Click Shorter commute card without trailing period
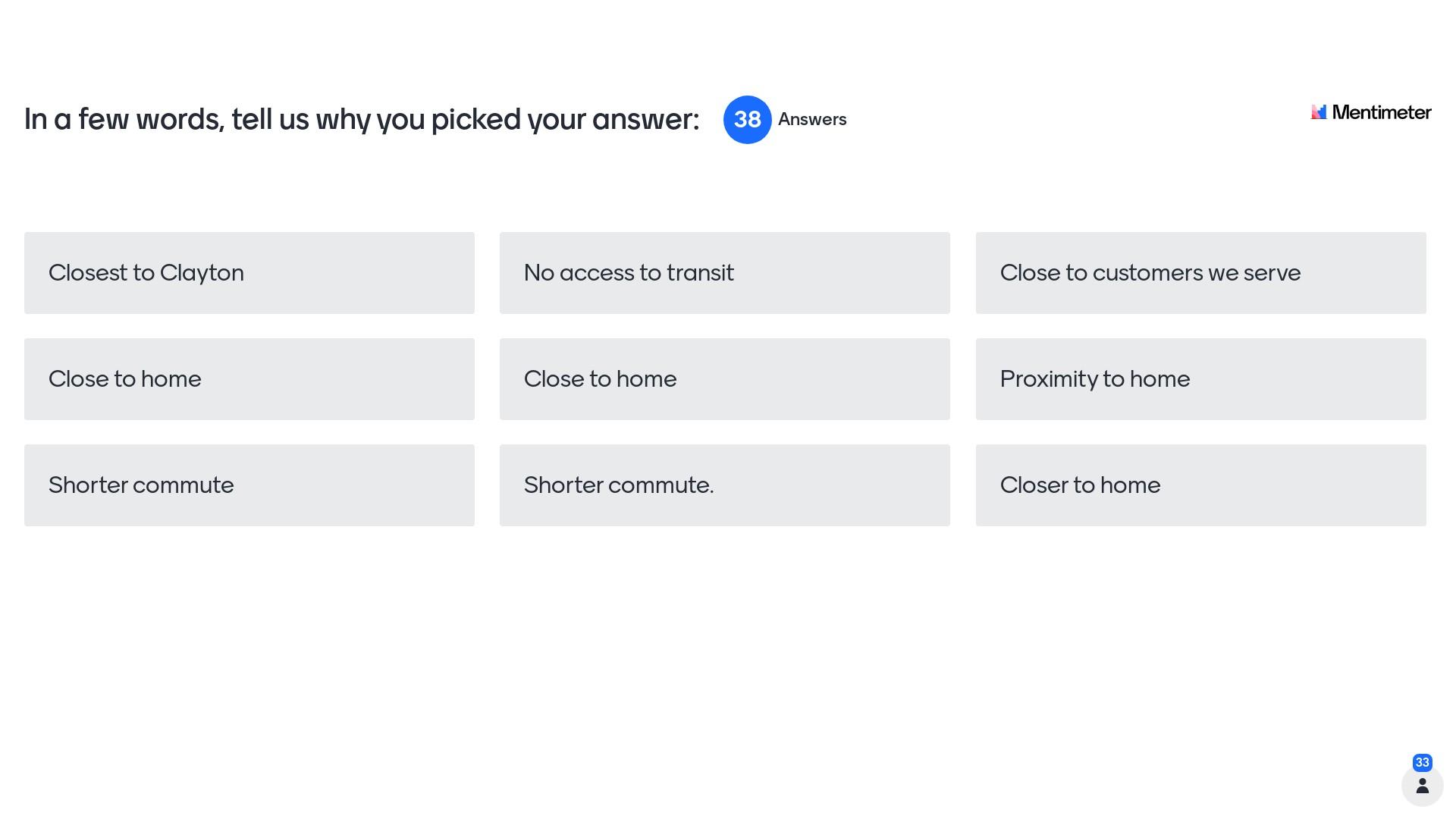 249,485
